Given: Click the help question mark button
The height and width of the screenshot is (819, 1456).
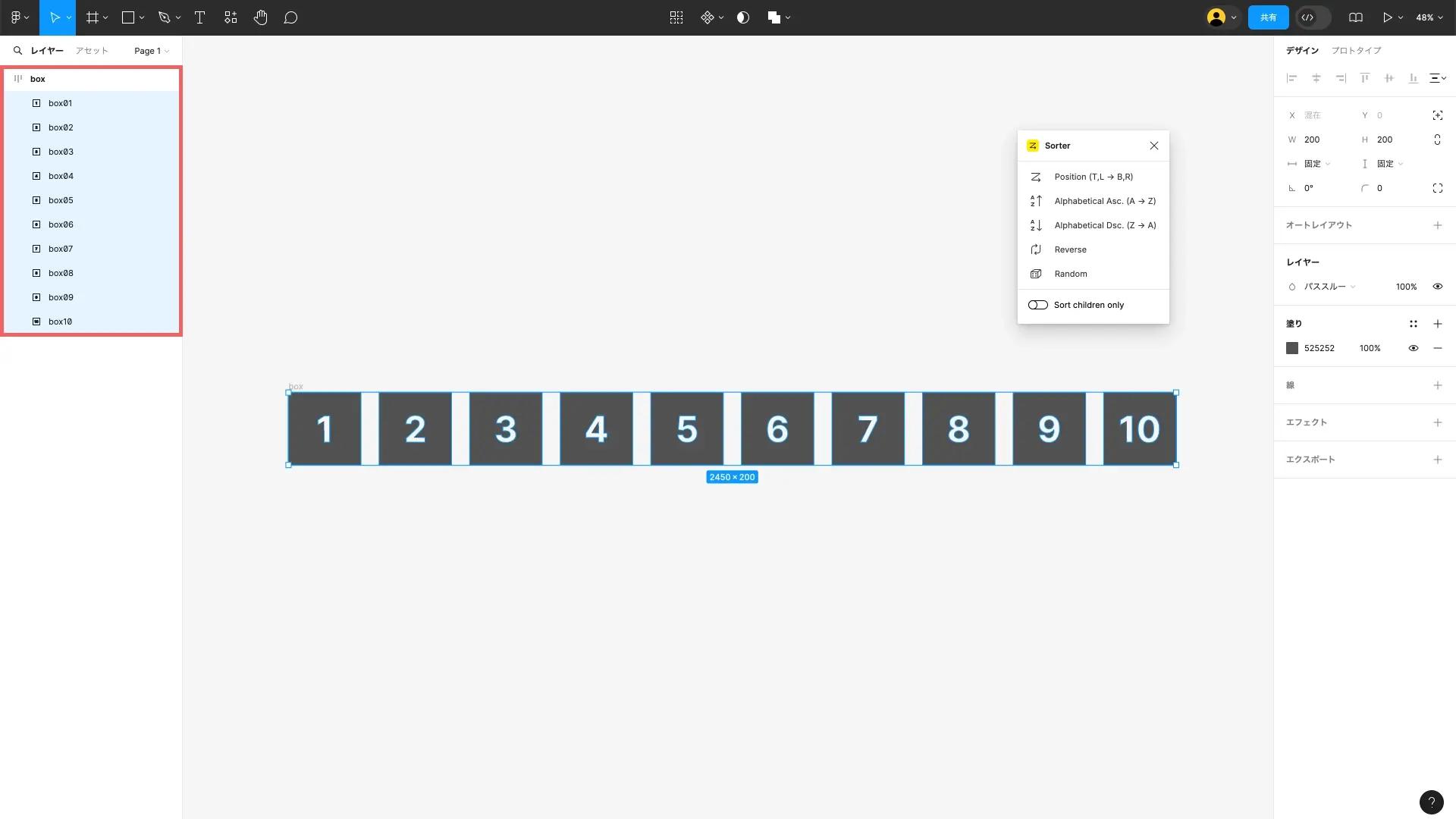Looking at the screenshot, I should point(1431,802).
